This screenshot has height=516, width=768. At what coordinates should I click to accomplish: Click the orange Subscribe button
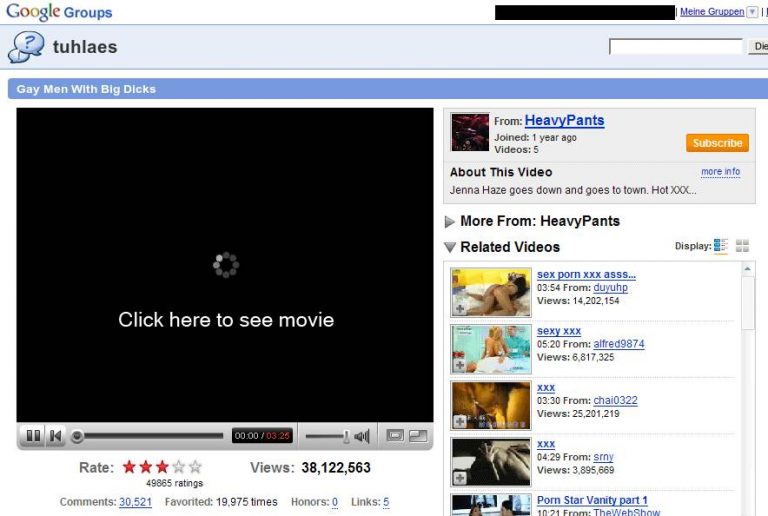point(717,143)
